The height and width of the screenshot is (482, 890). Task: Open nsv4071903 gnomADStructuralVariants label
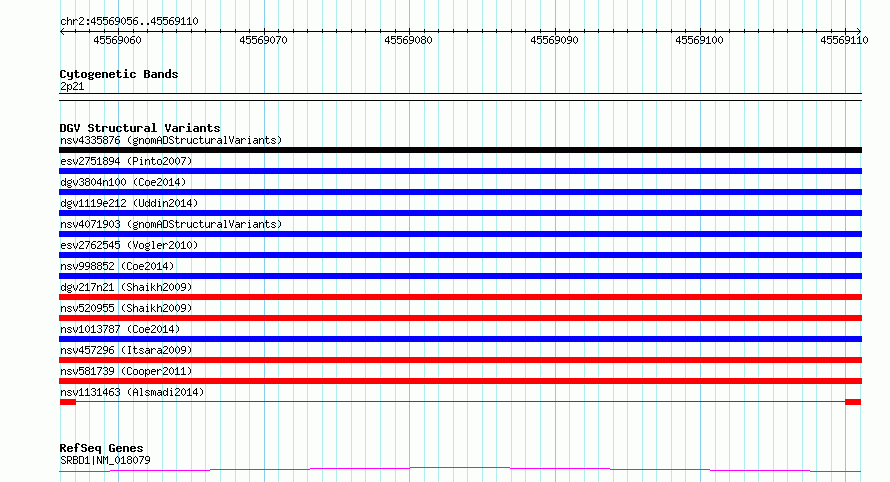pos(171,224)
